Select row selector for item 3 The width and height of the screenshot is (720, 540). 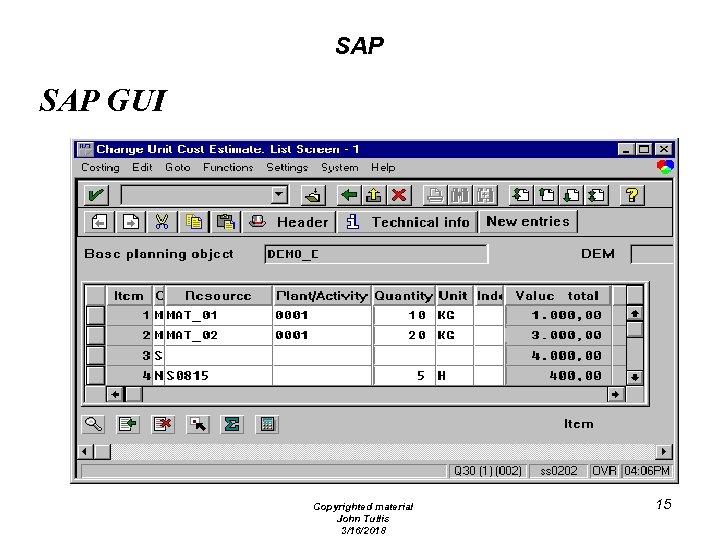click(96, 355)
